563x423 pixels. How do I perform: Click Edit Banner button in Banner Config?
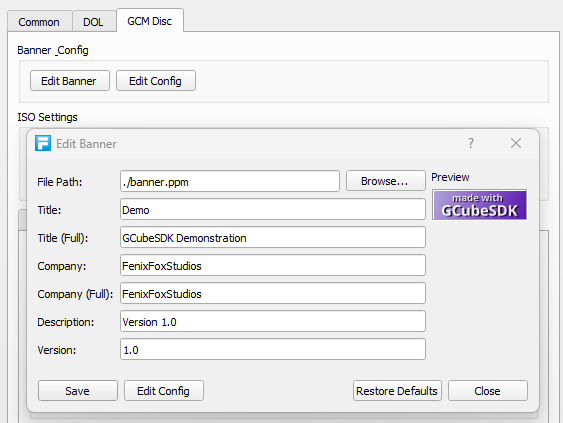coord(70,81)
